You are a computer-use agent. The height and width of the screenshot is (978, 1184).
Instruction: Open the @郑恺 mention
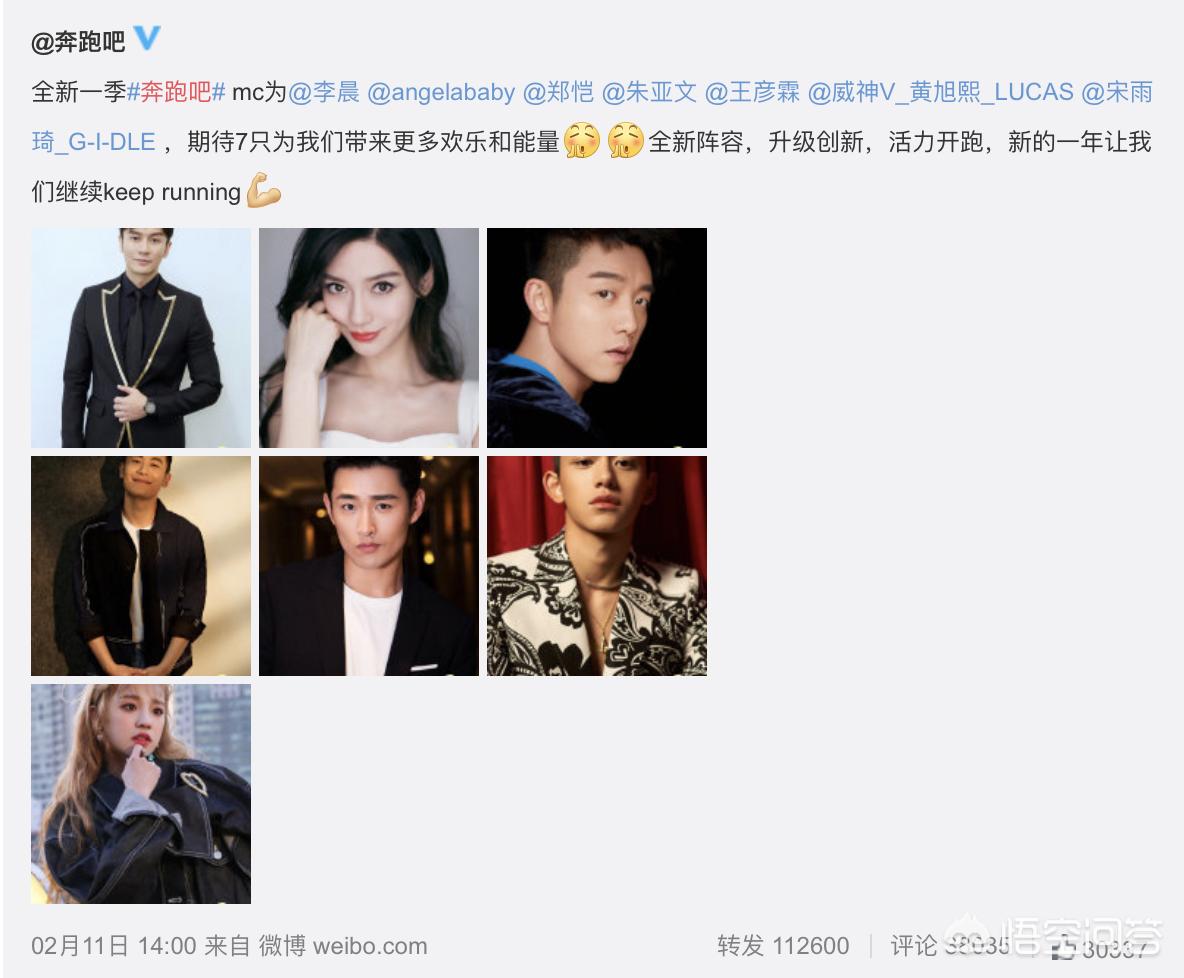(x=558, y=92)
